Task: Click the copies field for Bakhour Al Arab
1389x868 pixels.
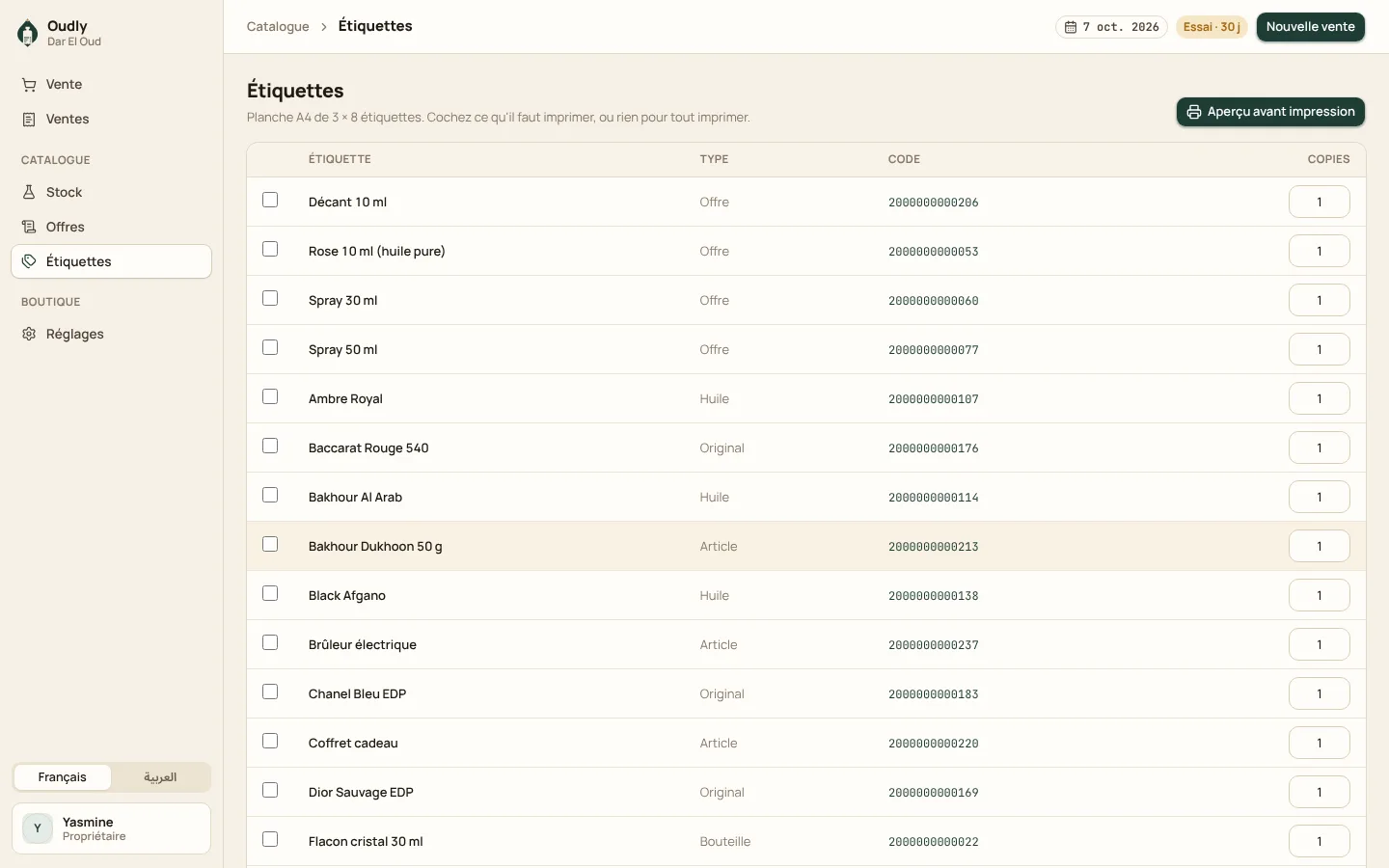Action: click(x=1319, y=497)
